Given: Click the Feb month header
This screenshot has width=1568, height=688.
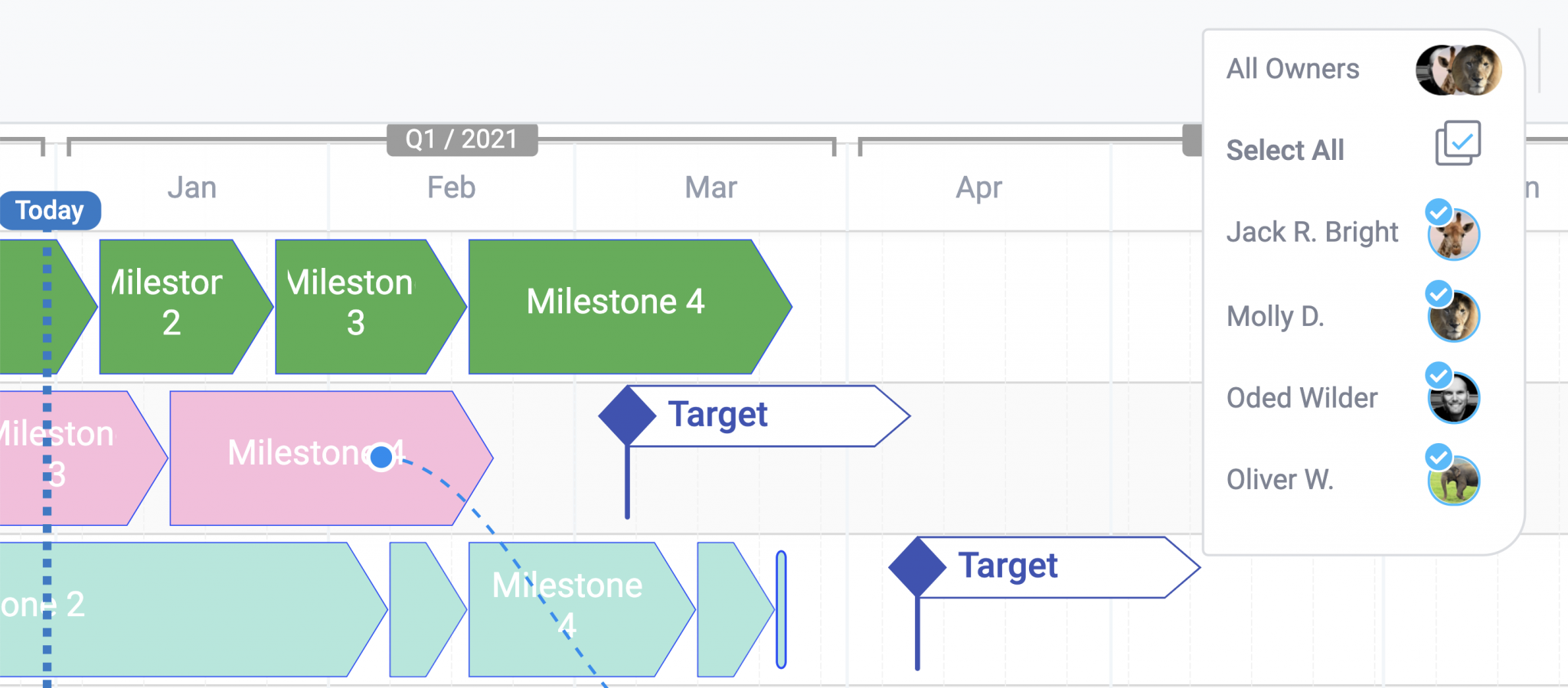Looking at the screenshot, I should tap(451, 187).
